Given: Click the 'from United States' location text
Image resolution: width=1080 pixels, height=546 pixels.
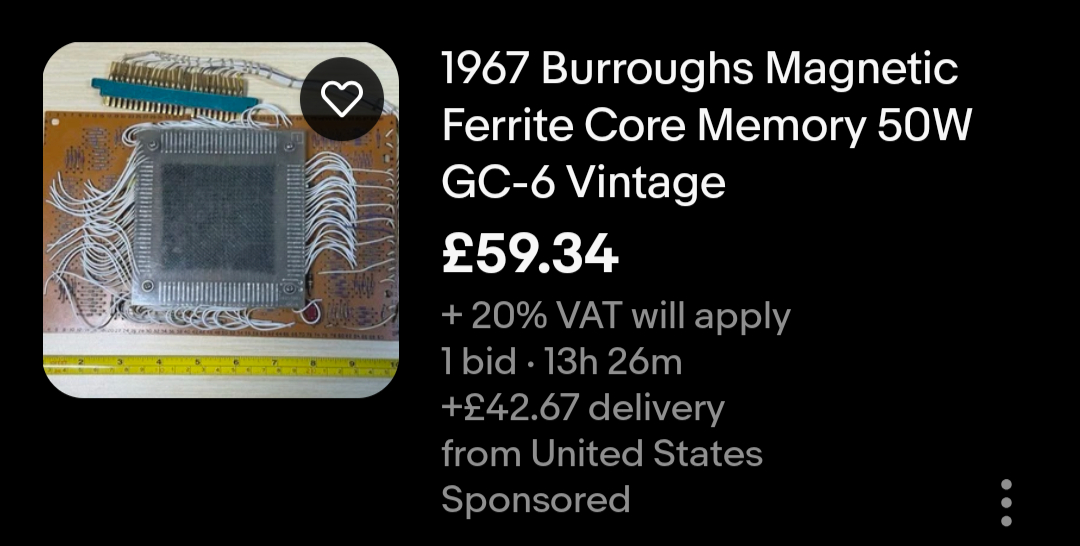Looking at the screenshot, I should tap(602, 453).
